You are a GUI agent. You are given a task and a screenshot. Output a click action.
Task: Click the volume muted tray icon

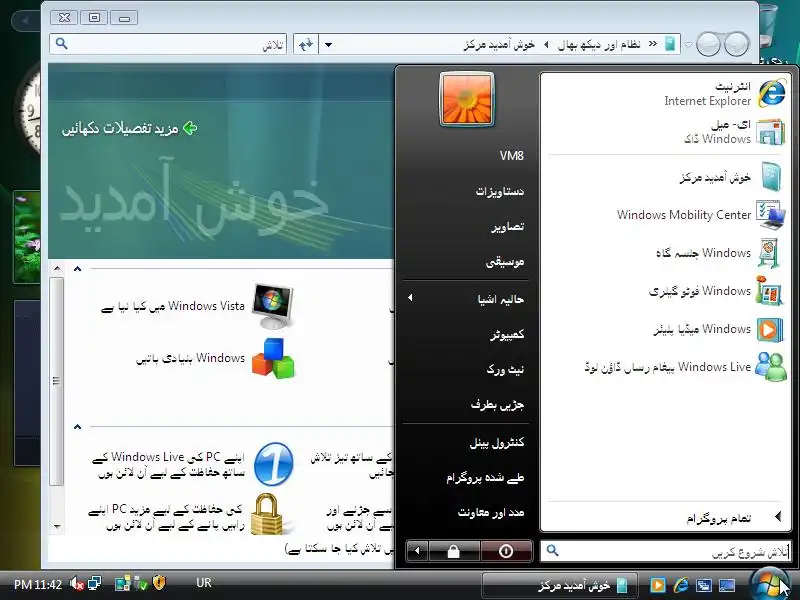pyautogui.click(x=77, y=583)
